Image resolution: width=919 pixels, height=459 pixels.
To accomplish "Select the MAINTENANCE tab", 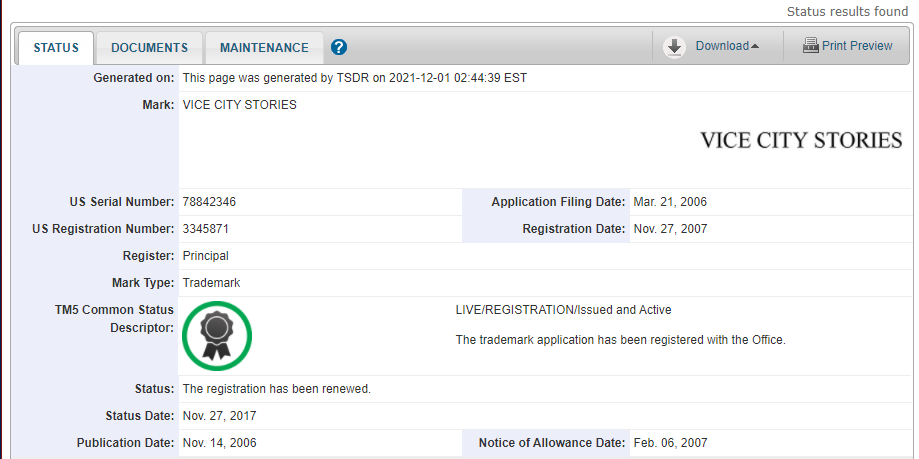I will click(x=264, y=48).
